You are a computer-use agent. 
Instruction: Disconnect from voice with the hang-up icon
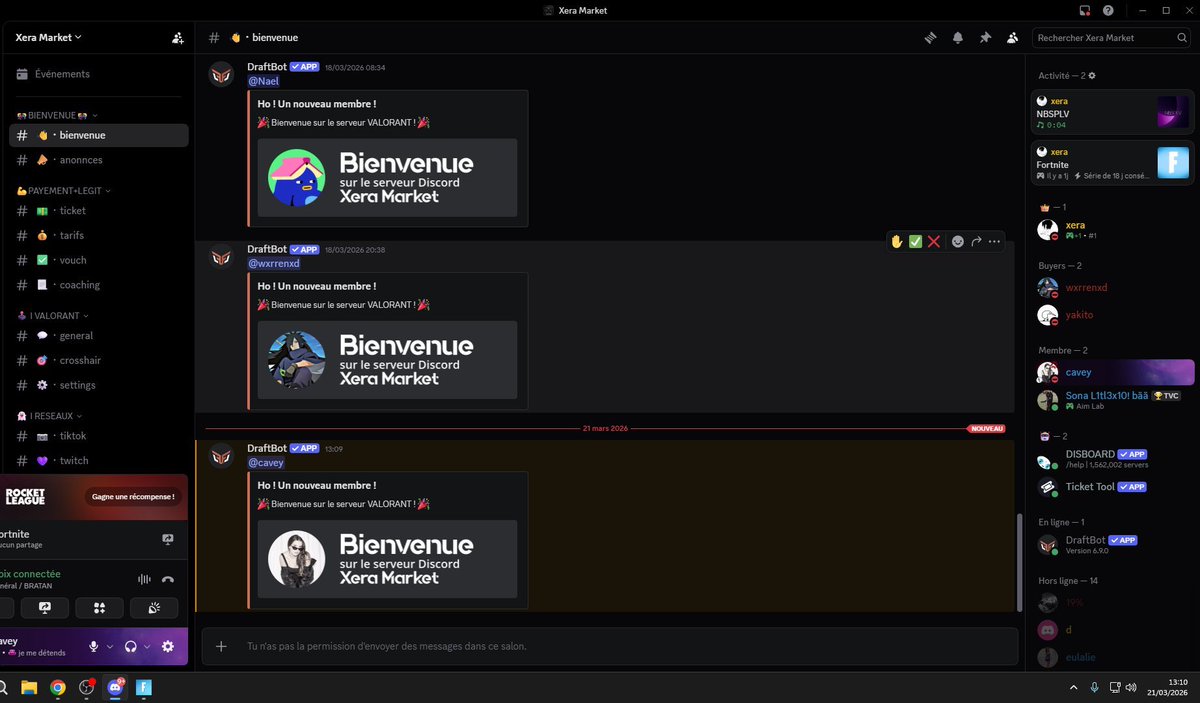point(168,579)
